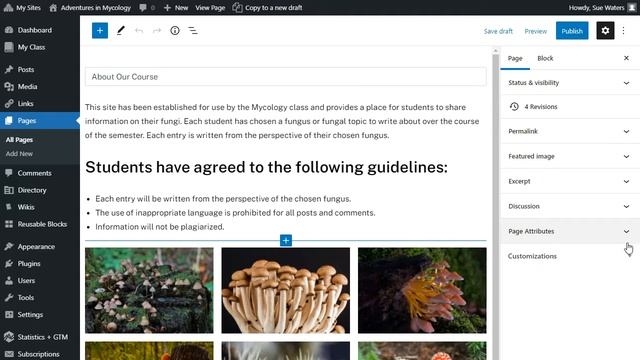Screen dimensions: 640x360
Task: Click the blue Add block plus button in toolbar
Action: [x=100, y=31]
